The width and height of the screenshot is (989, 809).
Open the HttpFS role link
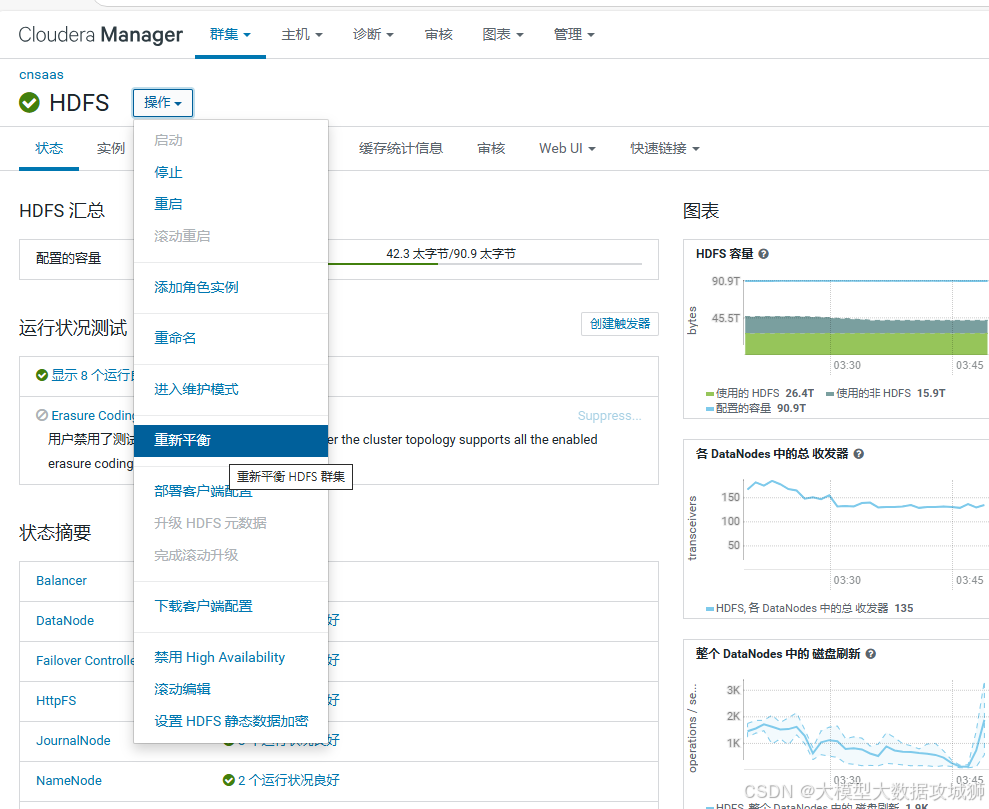(56, 701)
